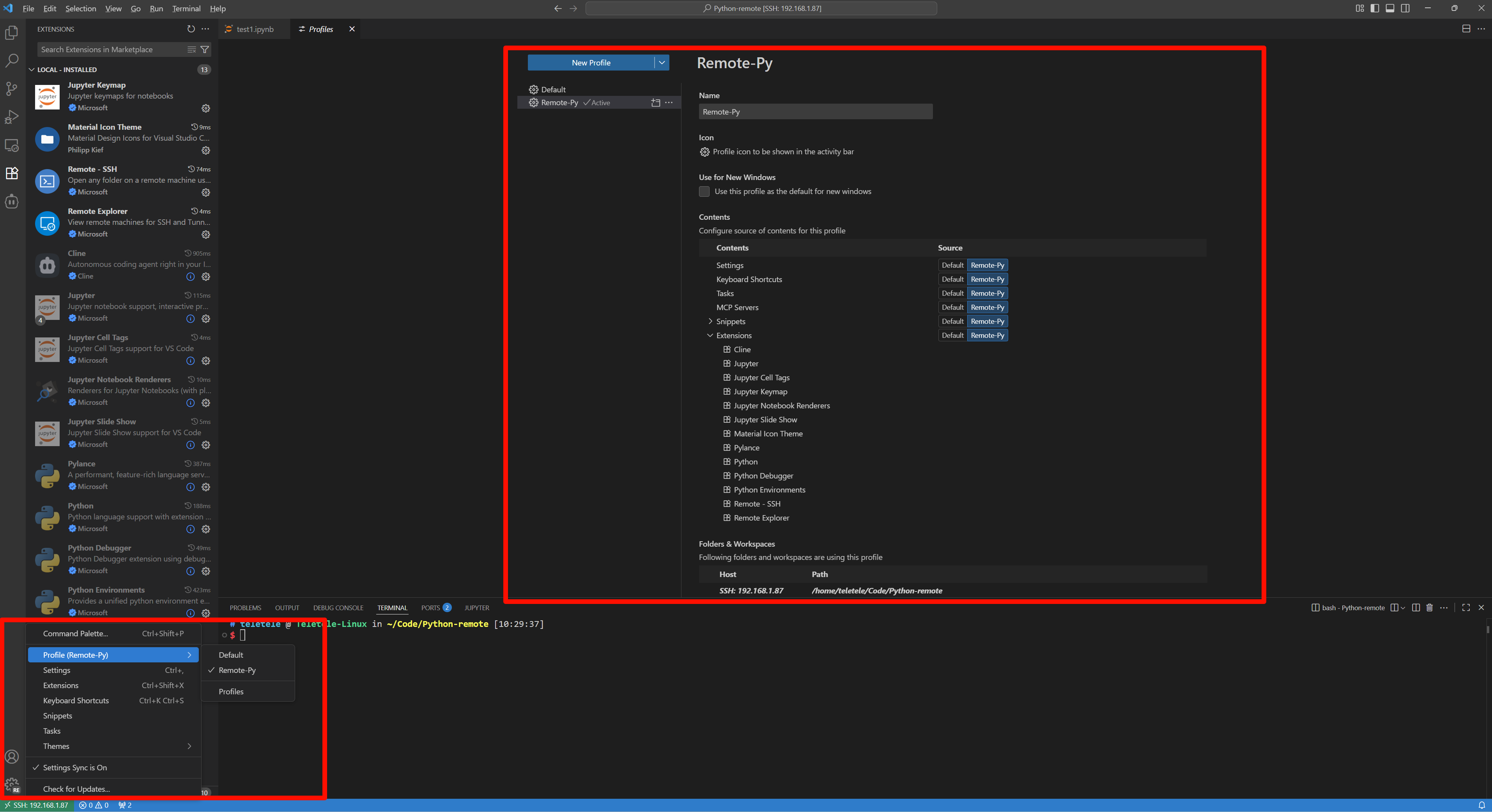Screen dimensions: 1492x812
Task: Clear extensions search results icon
Action: 192,50
